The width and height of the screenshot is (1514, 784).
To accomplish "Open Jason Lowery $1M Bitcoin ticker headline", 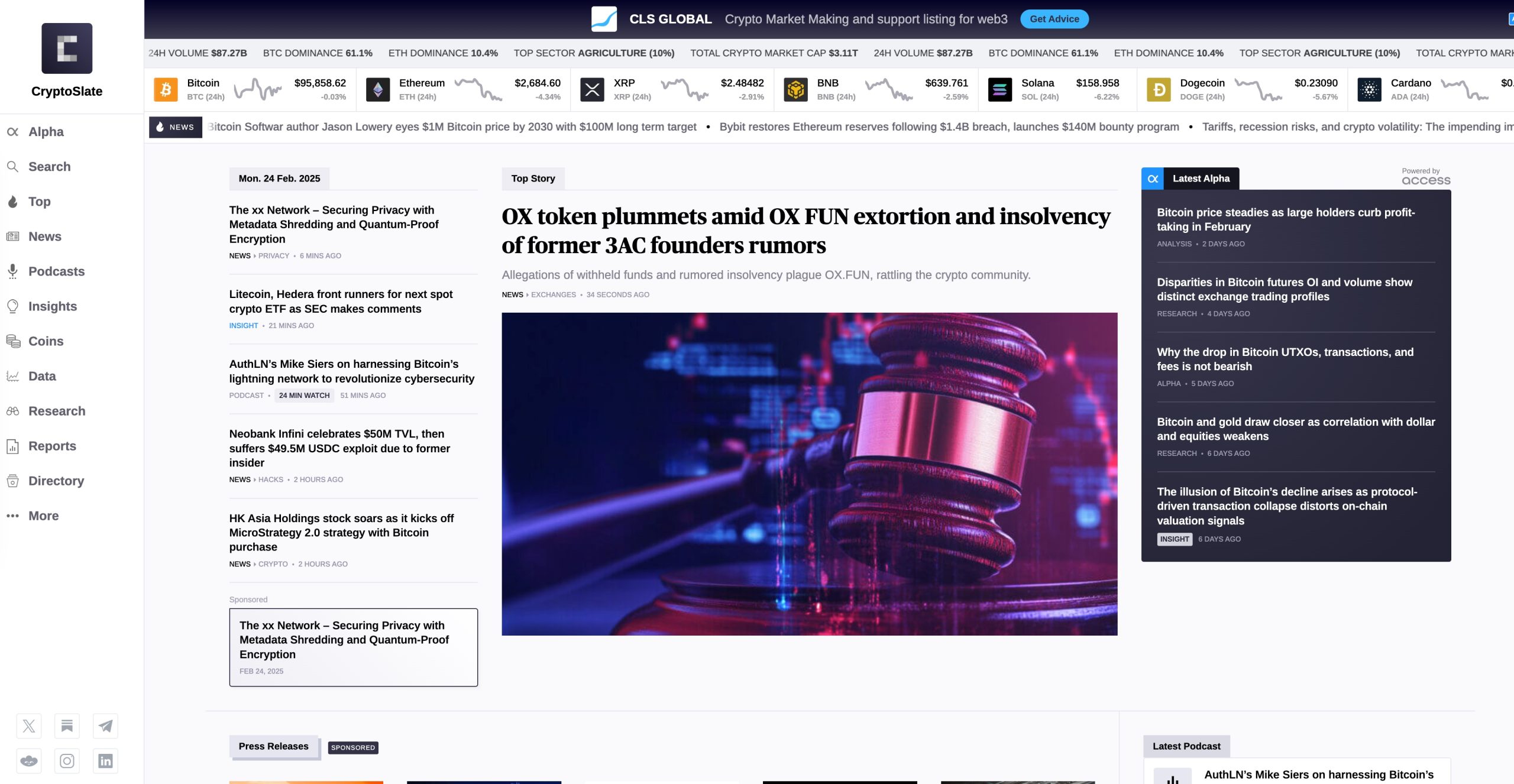I will [452, 127].
